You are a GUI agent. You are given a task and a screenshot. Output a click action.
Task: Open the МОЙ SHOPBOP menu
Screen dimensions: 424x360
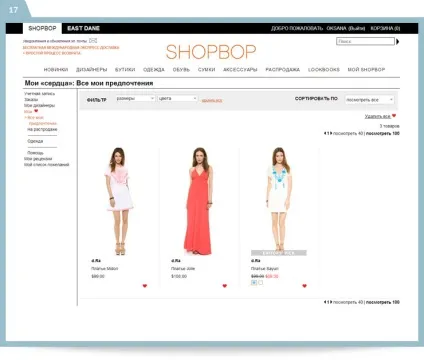(366, 70)
